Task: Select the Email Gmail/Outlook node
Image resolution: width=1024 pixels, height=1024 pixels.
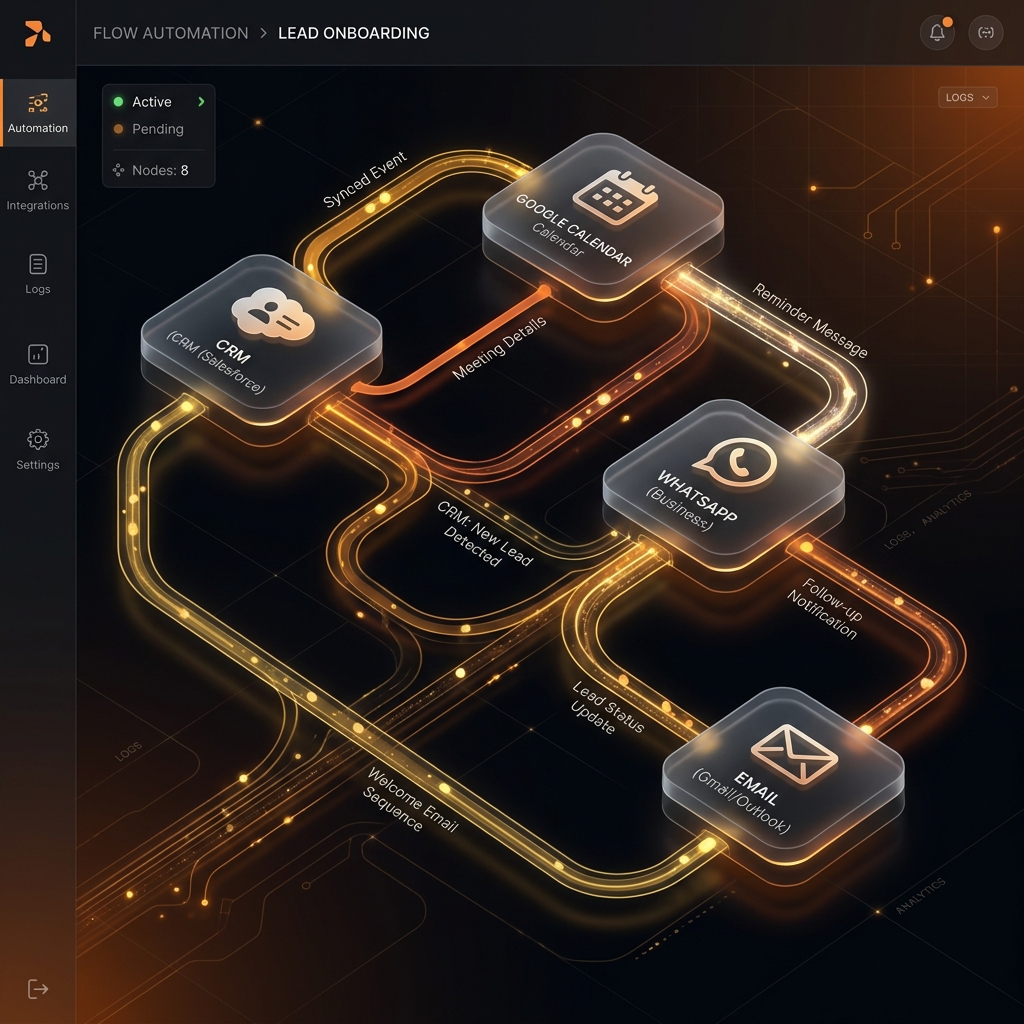Action: (783, 775)
